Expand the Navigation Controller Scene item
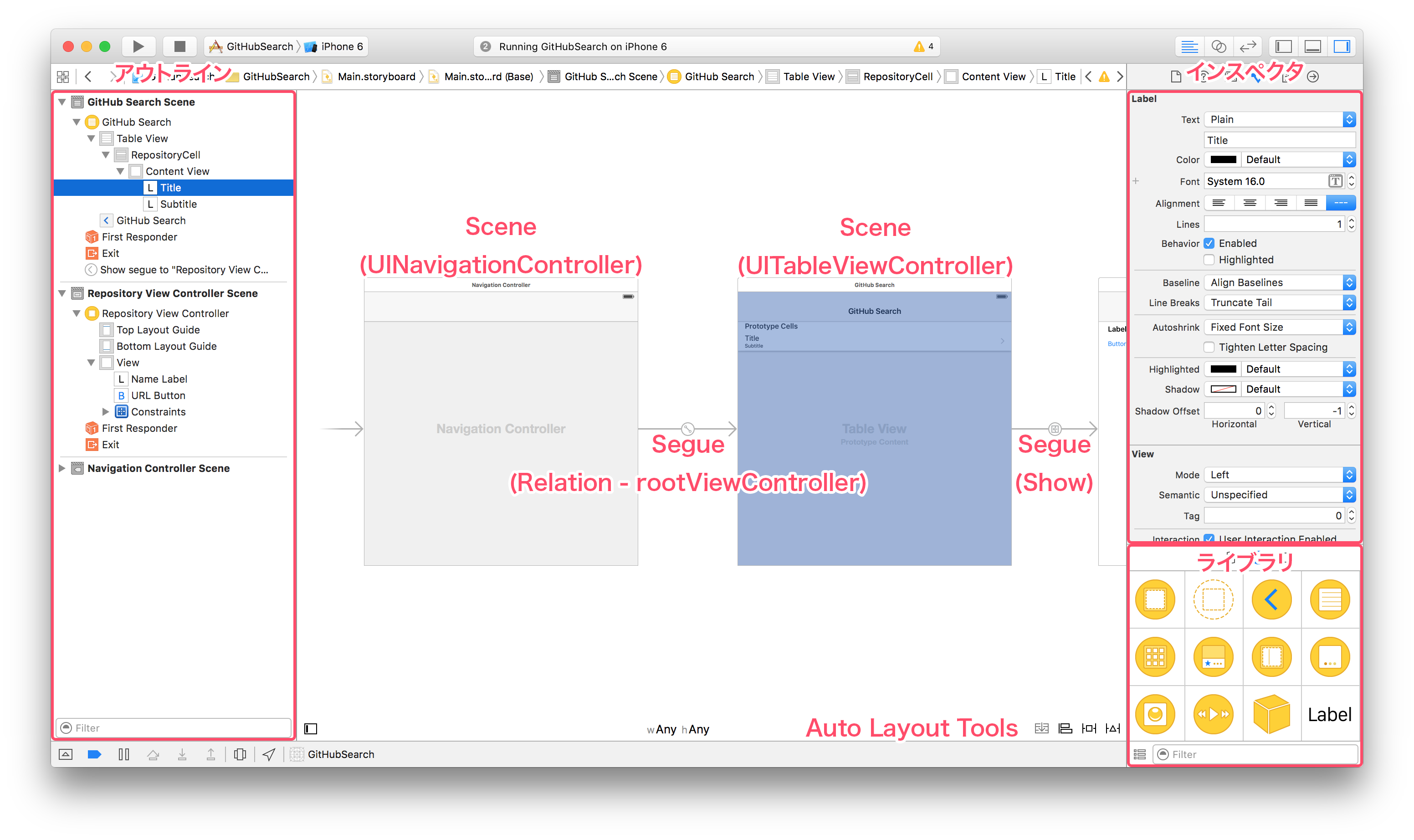The height and width of the screenshot is (840, 1414). 62,467
